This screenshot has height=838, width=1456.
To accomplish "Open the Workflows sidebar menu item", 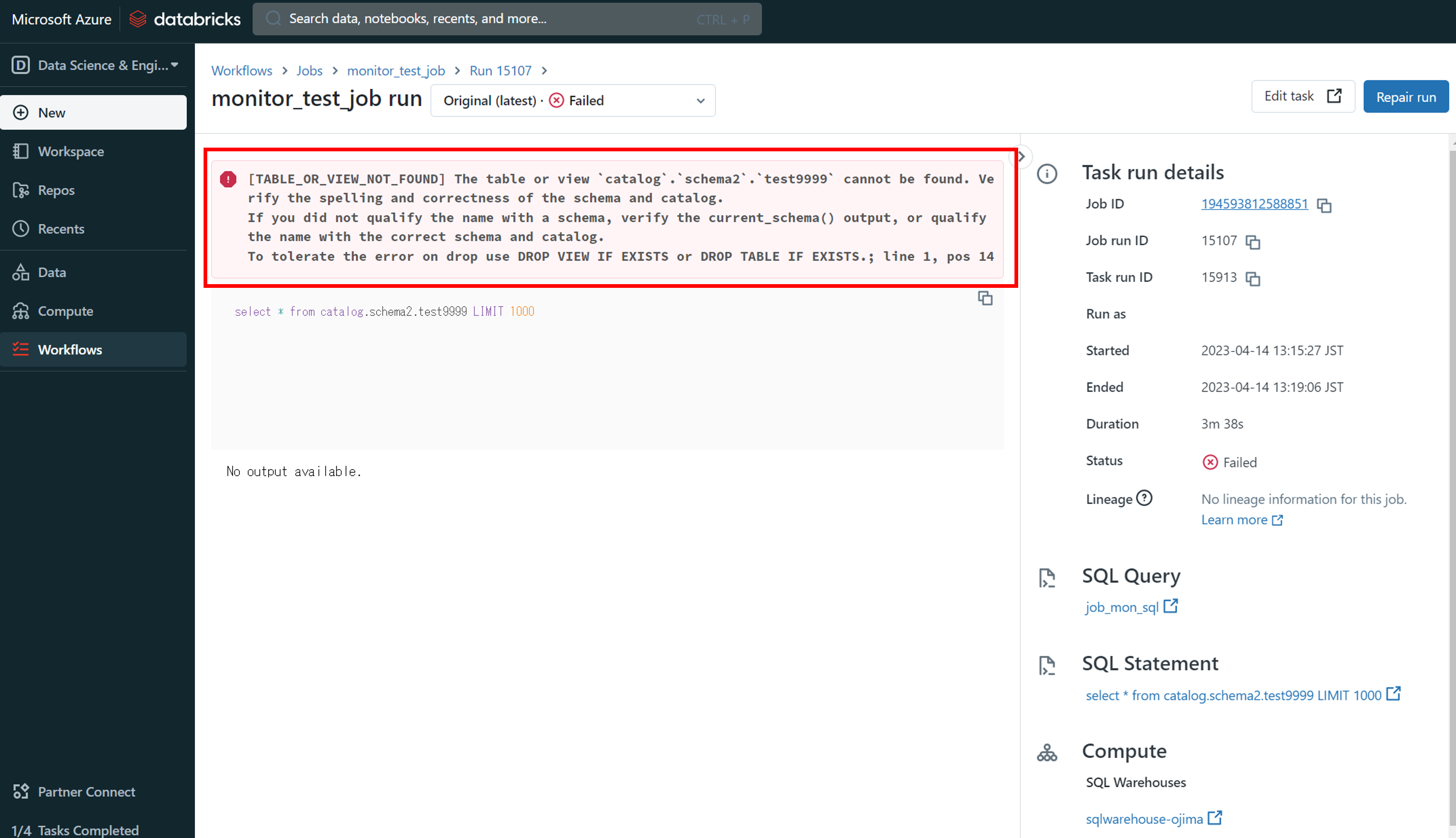I will coord(70,349).
